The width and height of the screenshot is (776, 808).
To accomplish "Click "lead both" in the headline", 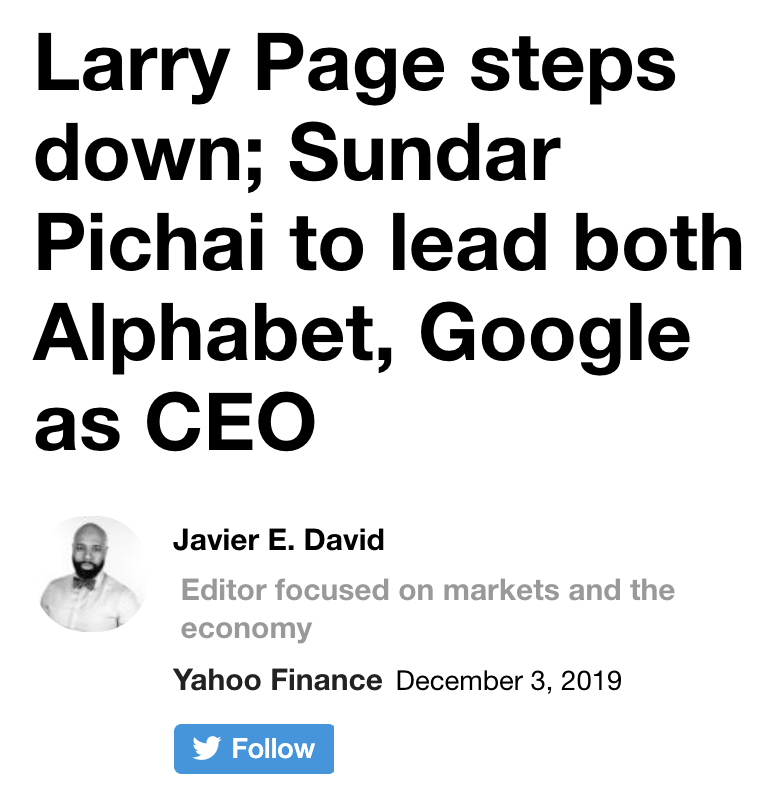I will tap(567, 242).
